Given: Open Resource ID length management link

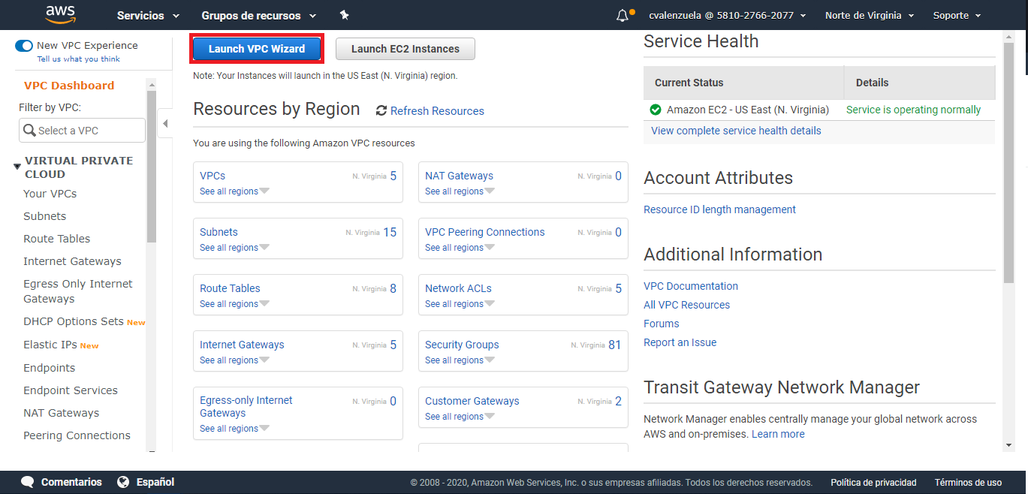Looking at the screenshot, I should pos(719,209).
